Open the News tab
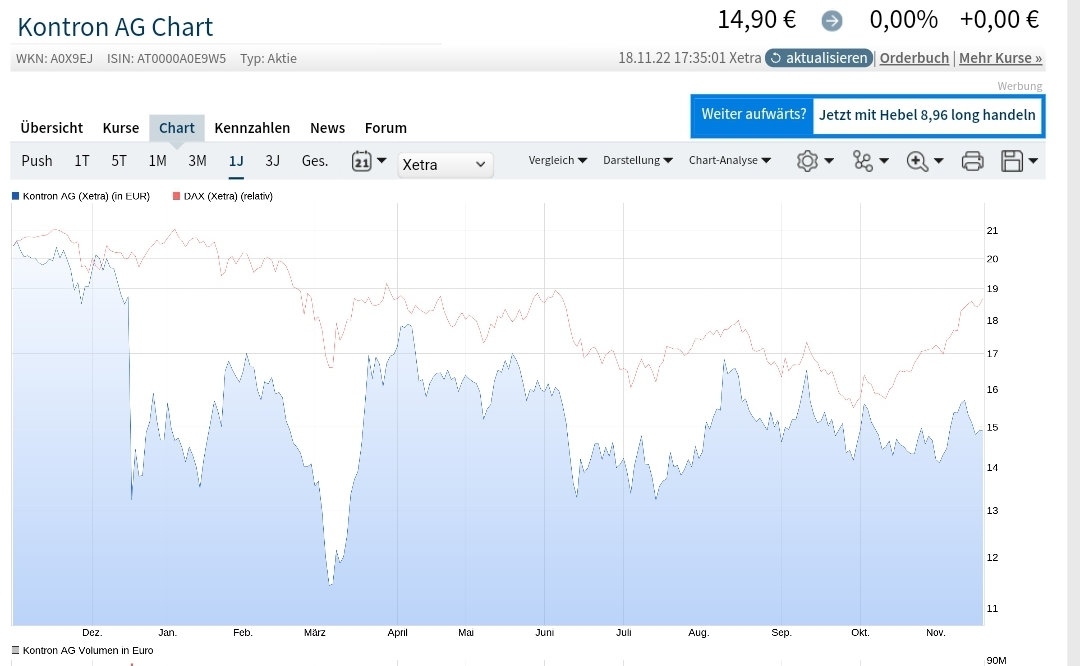Screen dimensions: 1080x666 [x=327, y=127]
